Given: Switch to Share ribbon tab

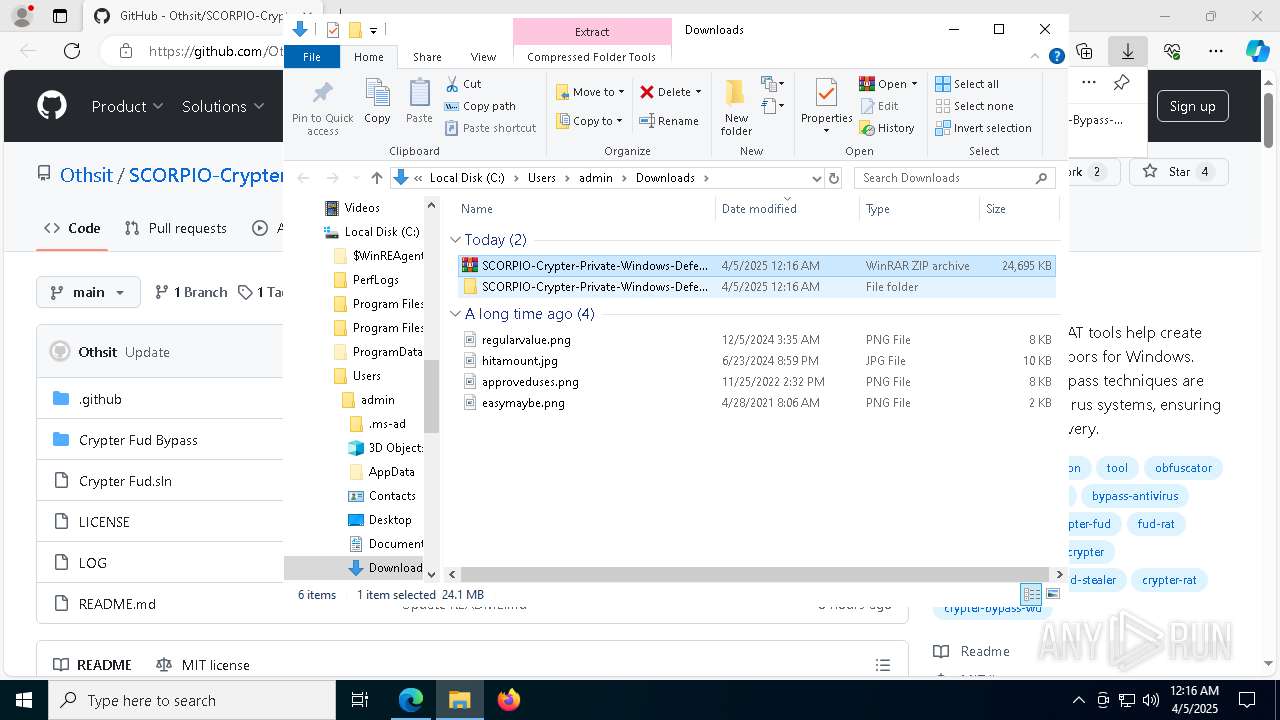Looking at the screenshot, I should point(427,57).
